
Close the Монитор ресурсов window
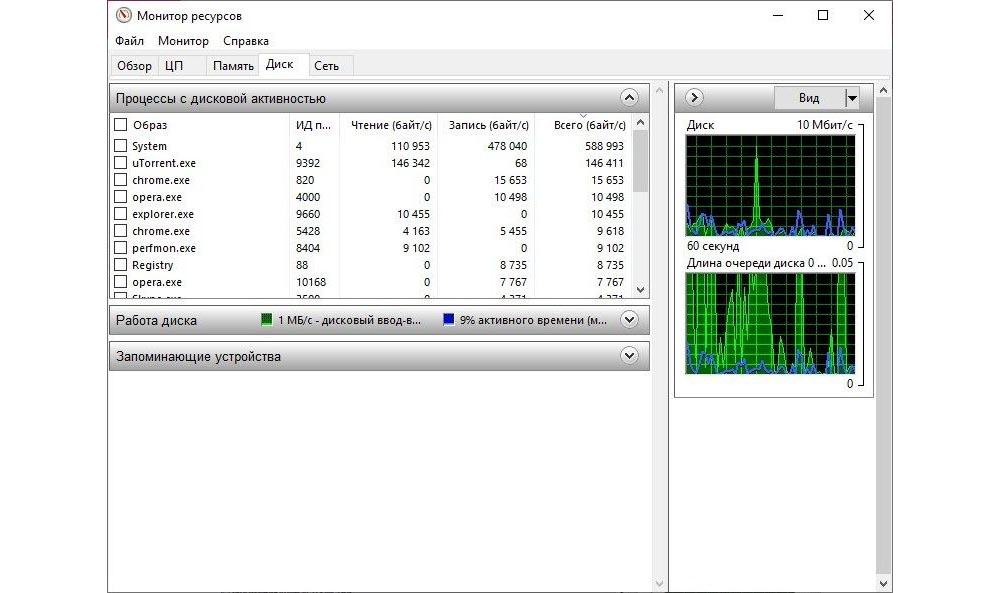click(869, 15)
